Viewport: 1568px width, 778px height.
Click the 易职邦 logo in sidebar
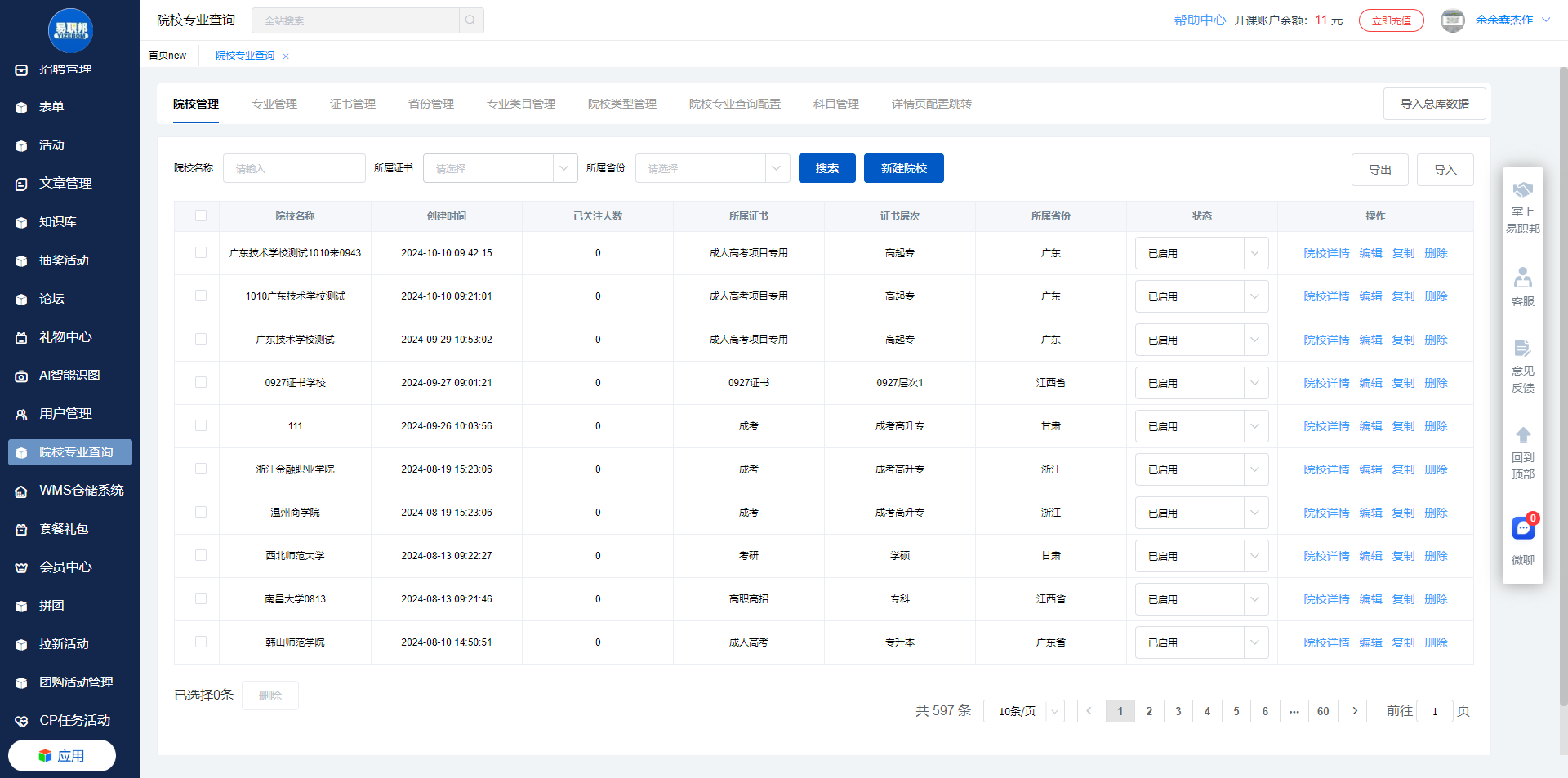[x=70, y=30]
